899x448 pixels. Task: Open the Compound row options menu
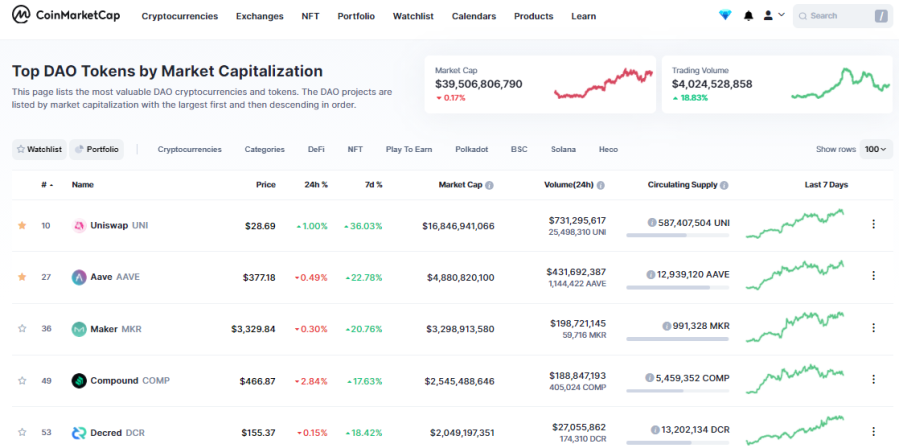(x=873, y=379)
